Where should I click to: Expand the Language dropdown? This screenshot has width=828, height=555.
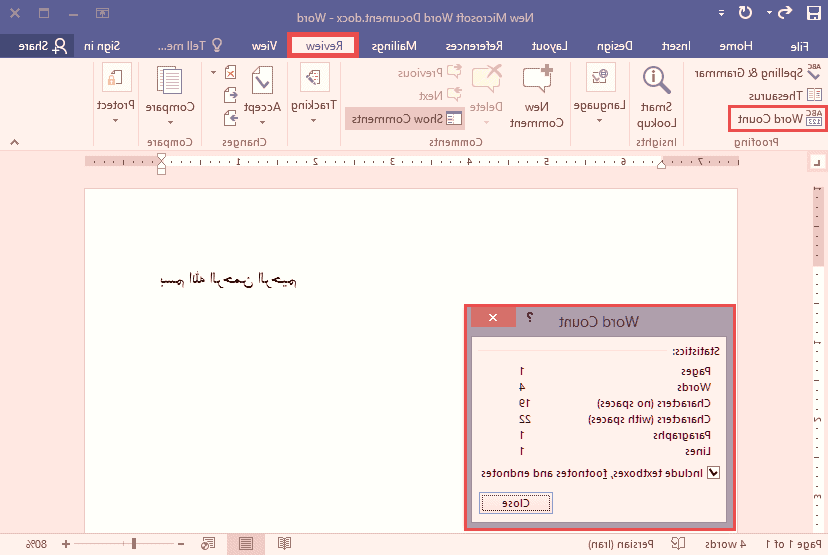coord(601,120)
